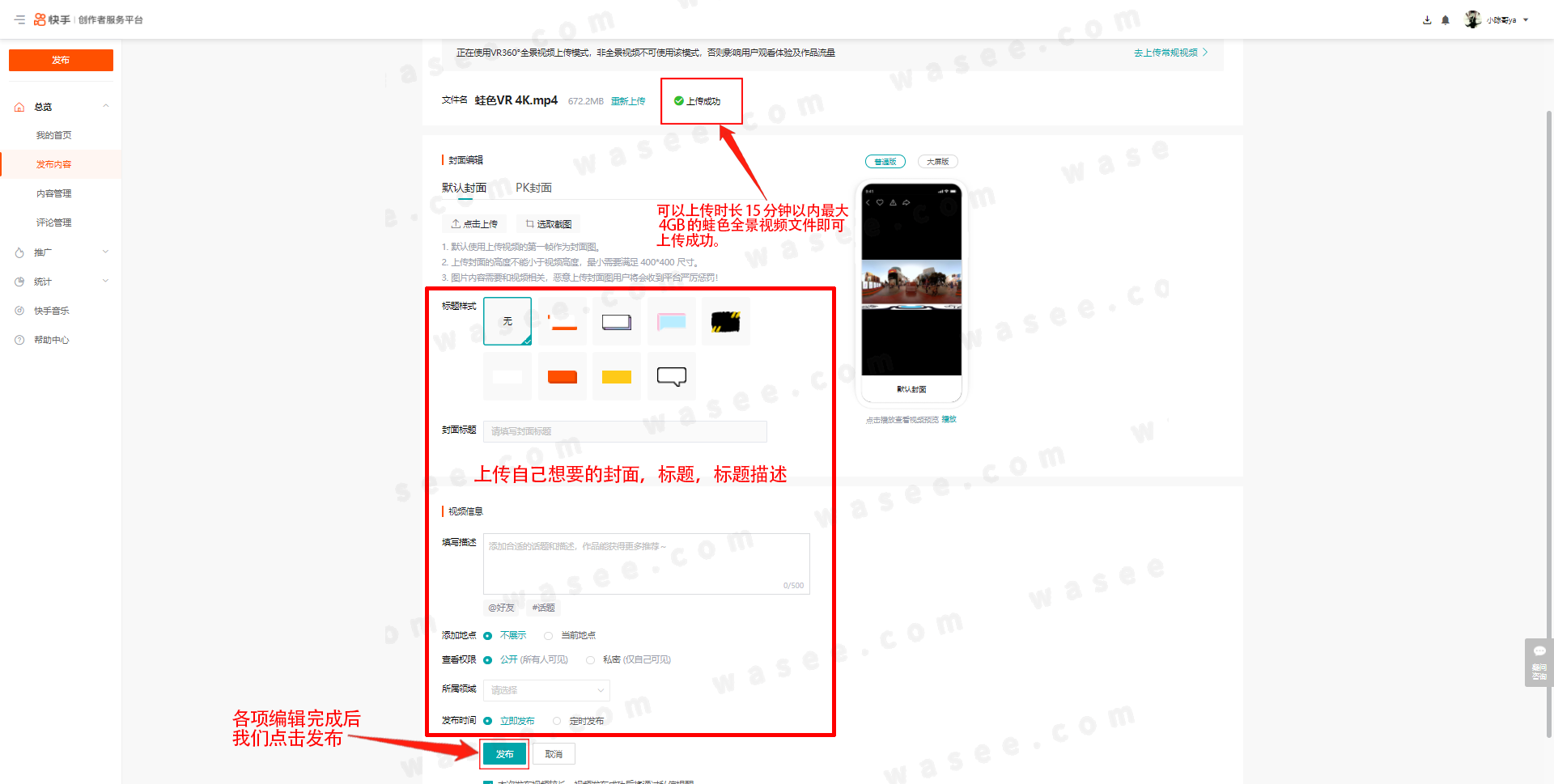Select 不展示 location radio
Viewport: 1554px width, 784px height.
tap(488, 636)
